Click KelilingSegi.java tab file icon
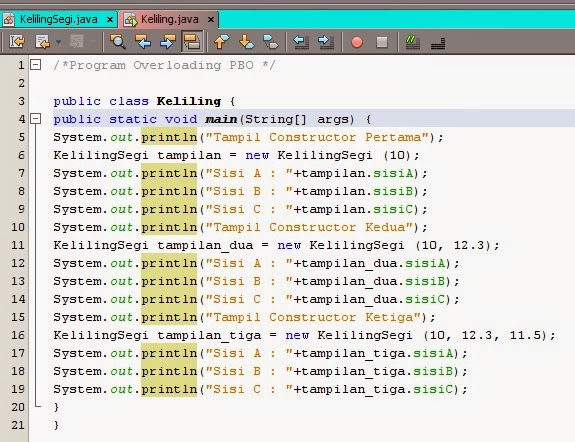 tap(9, 20)
